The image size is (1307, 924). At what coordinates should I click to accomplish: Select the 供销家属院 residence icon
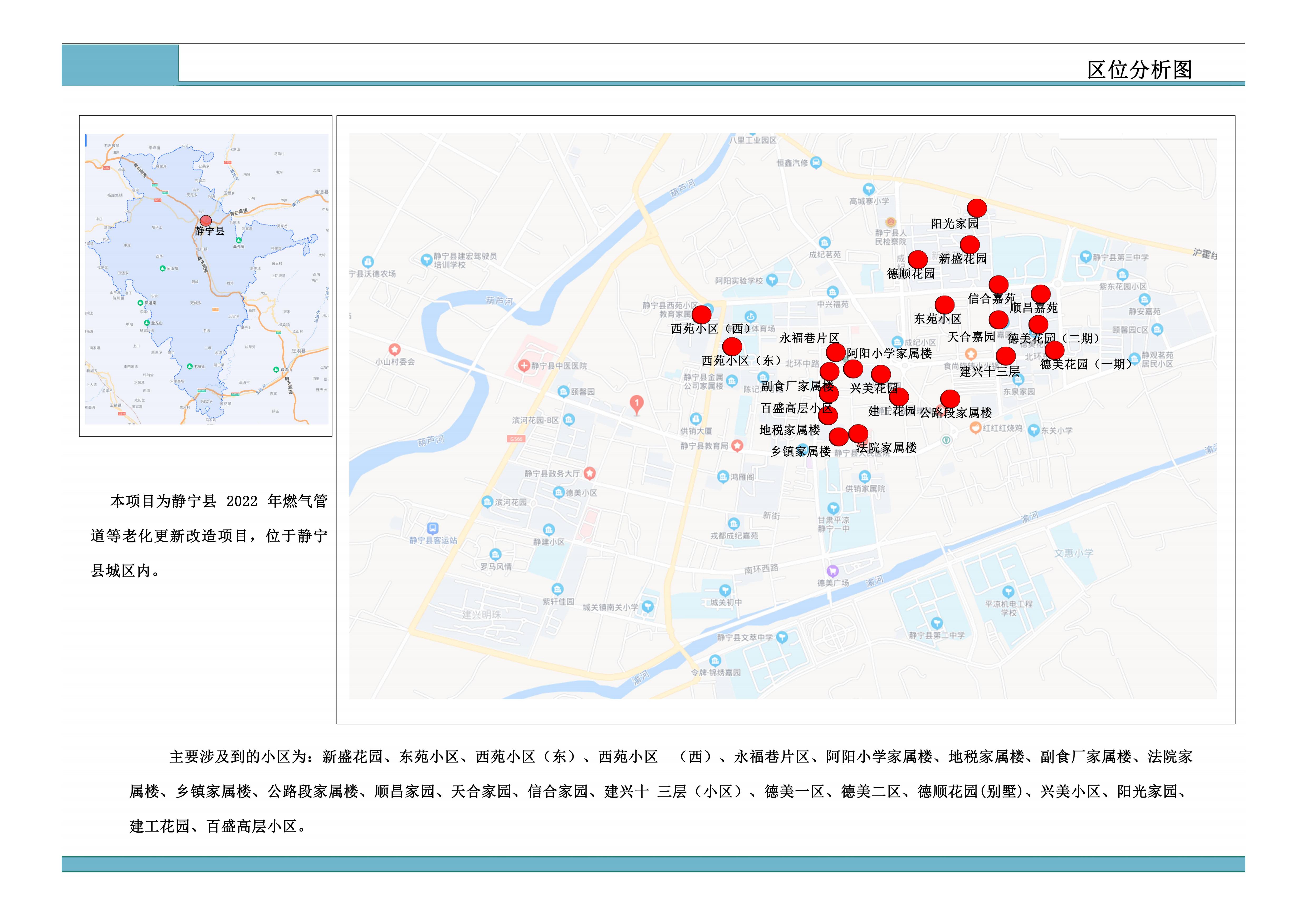click(865, 476)
